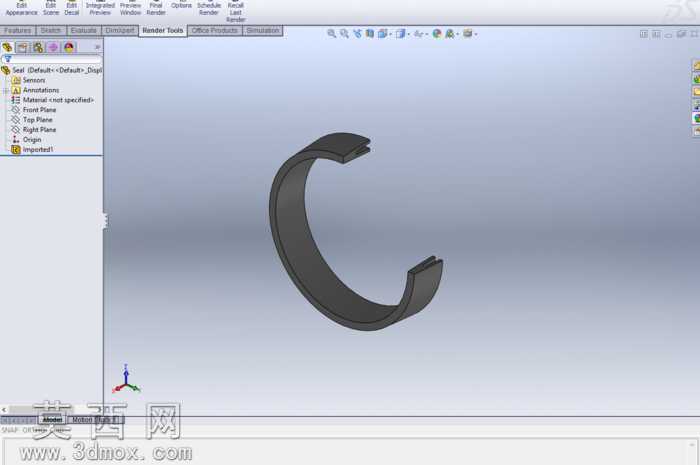Open the DimXpertManager tab icon

pos(53,47)
